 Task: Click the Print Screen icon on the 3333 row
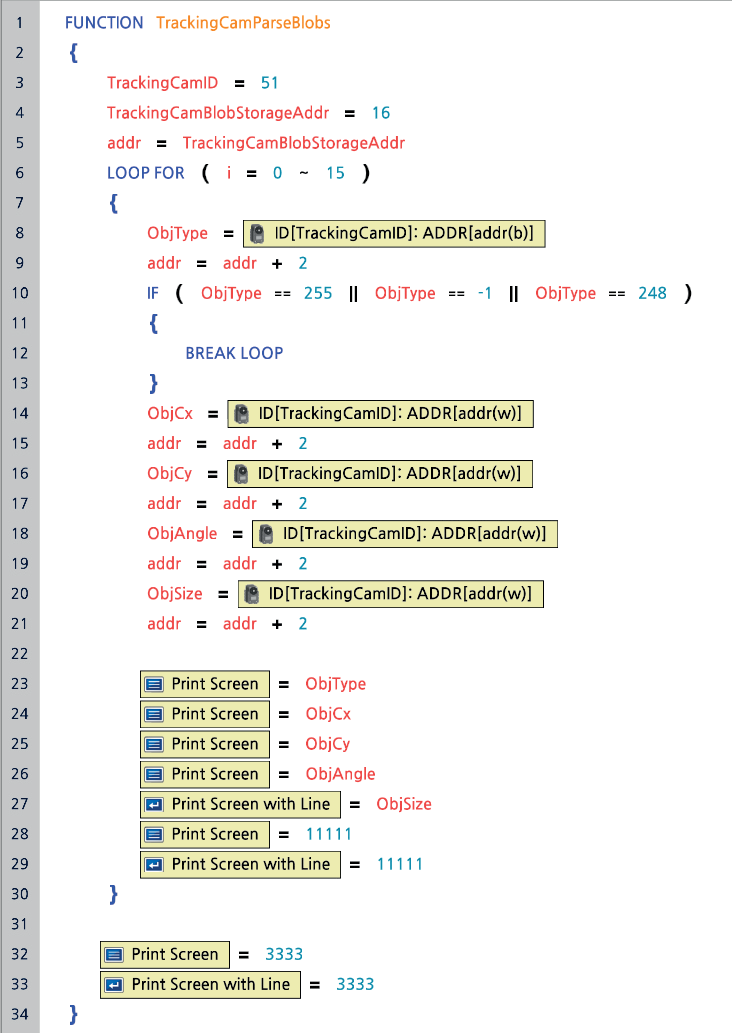point(115,954)
